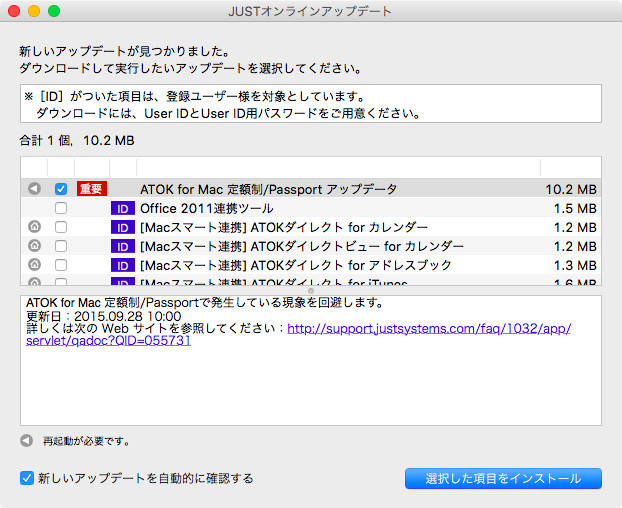Select row [Macスマート連携] ATOKダイレクト for カレンダー
This screenshot has height=508, width=622.
311,227
